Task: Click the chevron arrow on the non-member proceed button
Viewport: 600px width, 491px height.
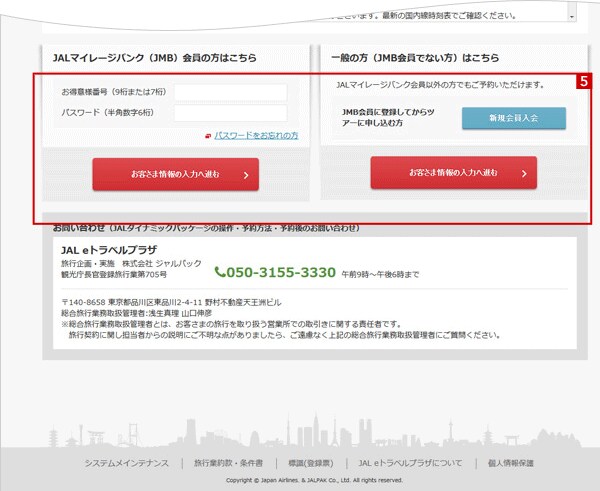Action: click(x=522, y=173)
